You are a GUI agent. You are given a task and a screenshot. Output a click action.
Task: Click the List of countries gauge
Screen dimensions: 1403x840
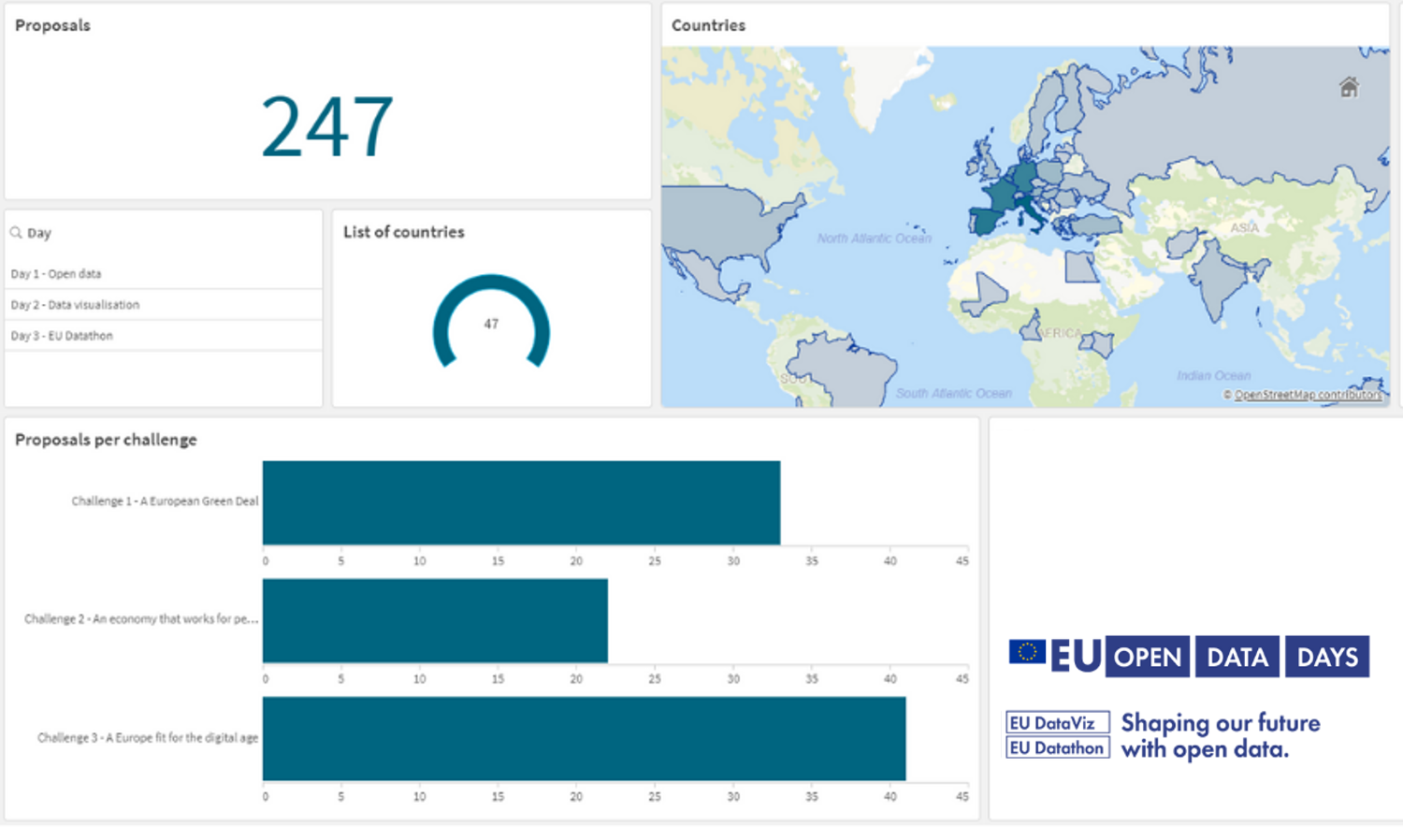point(491,321)
